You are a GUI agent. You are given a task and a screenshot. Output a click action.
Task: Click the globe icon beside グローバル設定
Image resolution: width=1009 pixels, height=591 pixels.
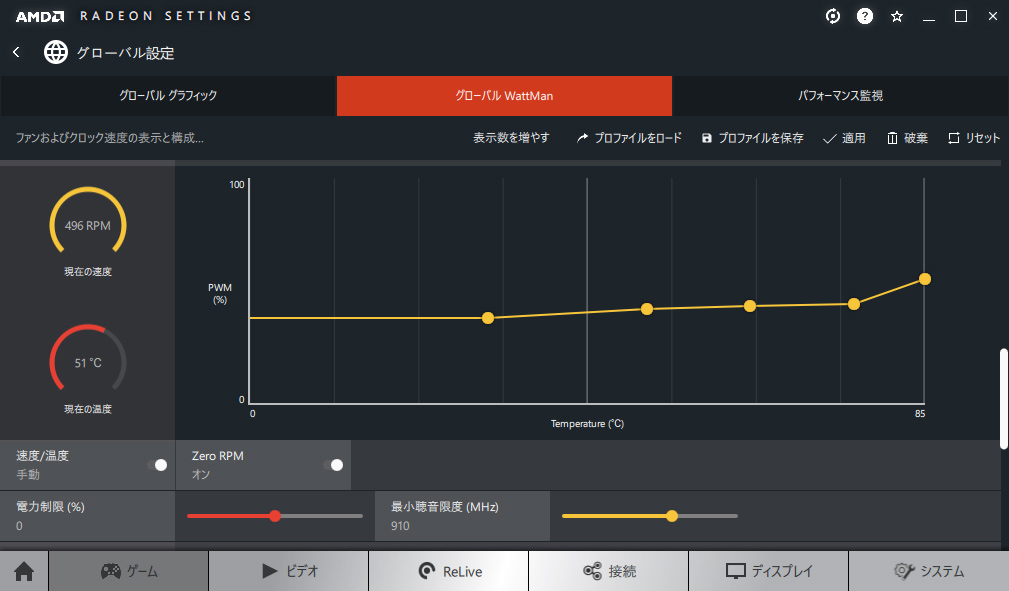coord(55,52)
